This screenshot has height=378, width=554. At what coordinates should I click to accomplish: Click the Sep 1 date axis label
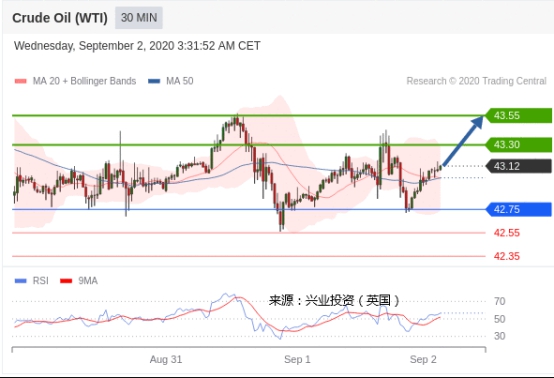pyautogui.click(x=297, y=360)
